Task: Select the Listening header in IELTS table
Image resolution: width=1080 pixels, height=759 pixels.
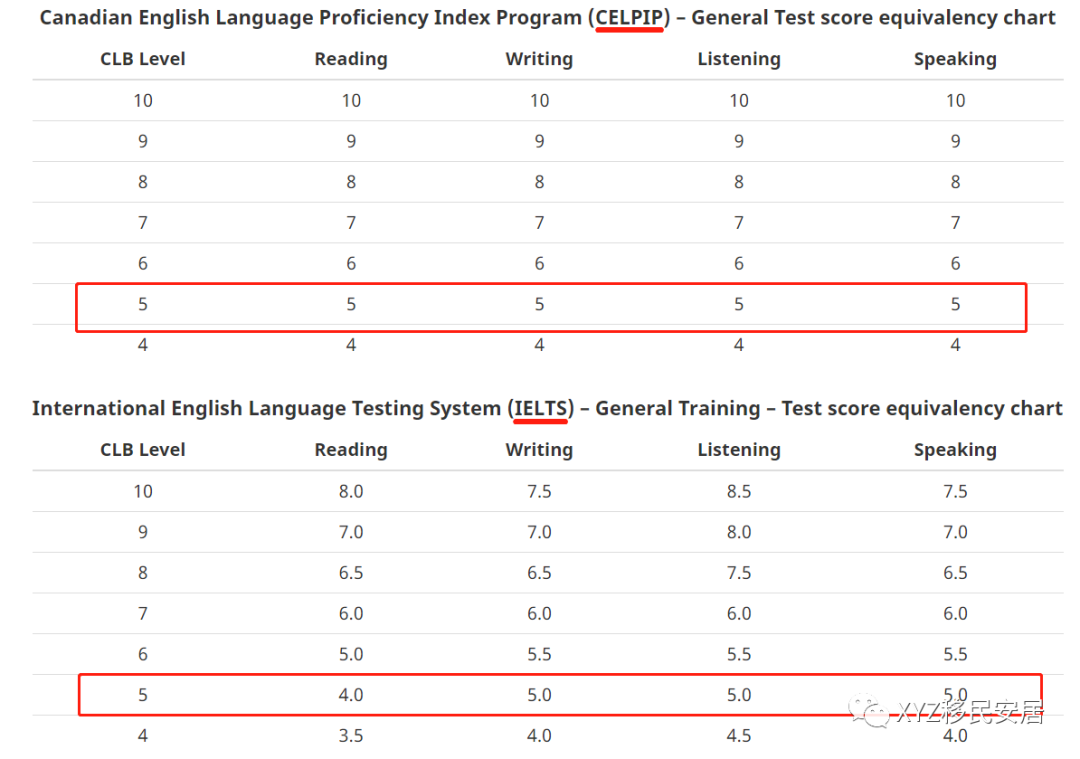Action: coord(739,450)
